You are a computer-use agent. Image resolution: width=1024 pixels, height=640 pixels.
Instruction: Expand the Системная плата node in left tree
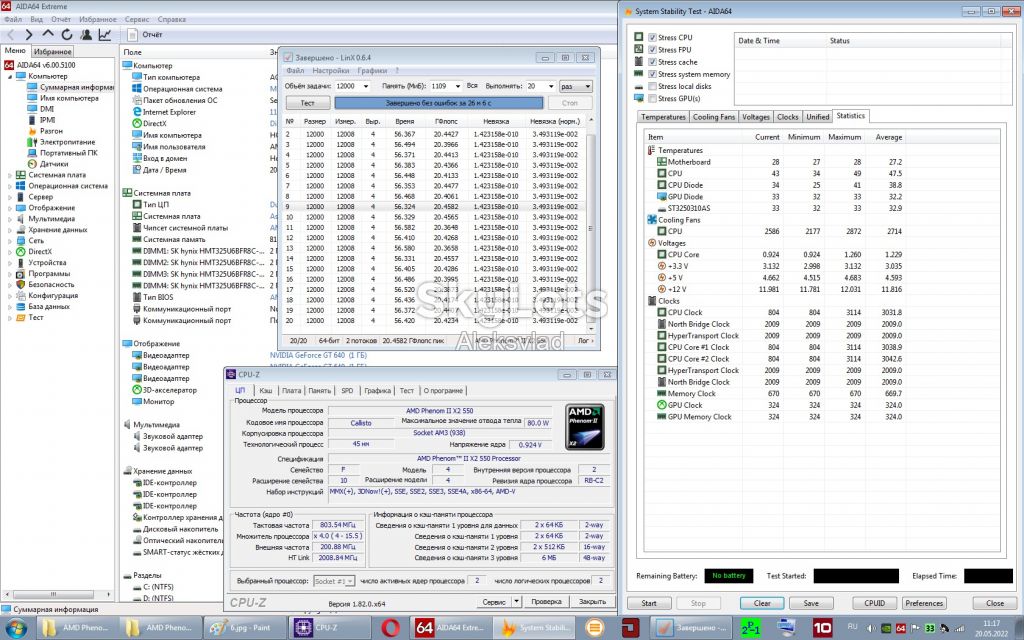(x=10, y=175)
